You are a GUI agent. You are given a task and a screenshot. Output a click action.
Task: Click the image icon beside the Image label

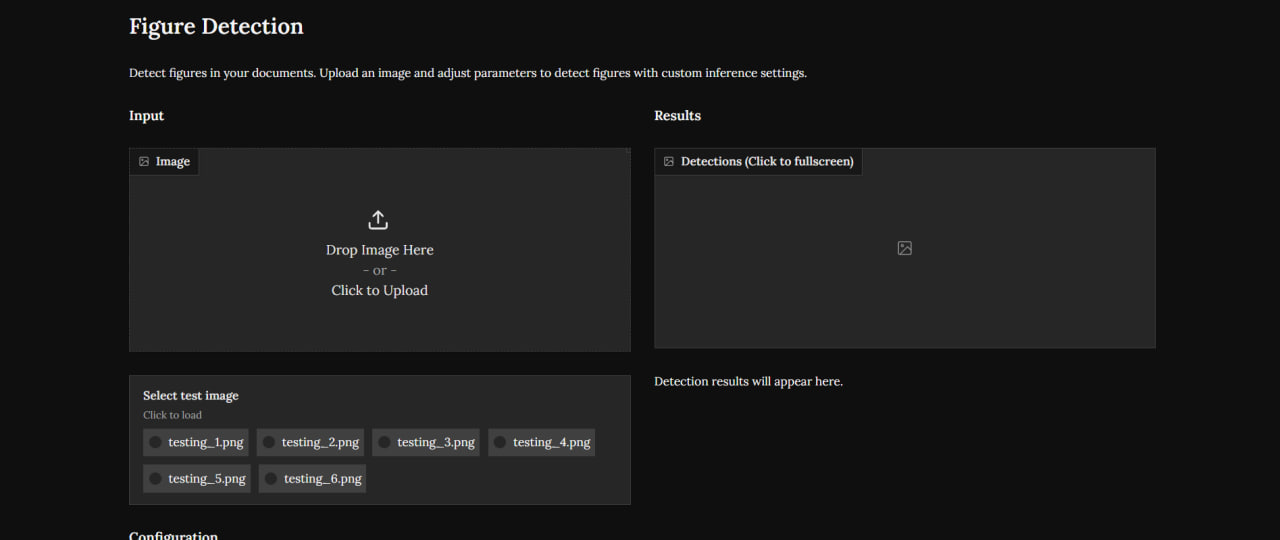point(144,161)
